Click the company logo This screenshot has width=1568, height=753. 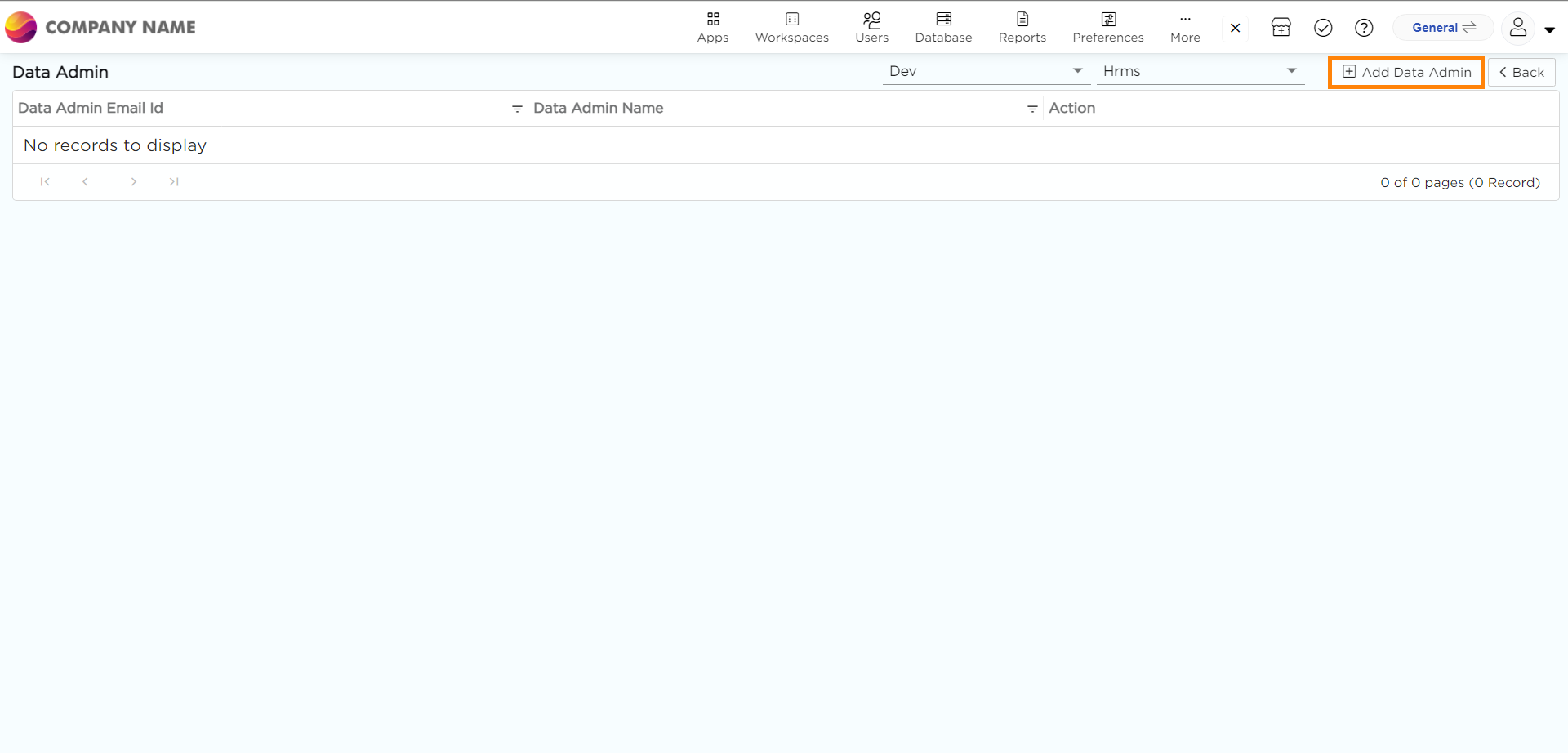click(21, 28)
